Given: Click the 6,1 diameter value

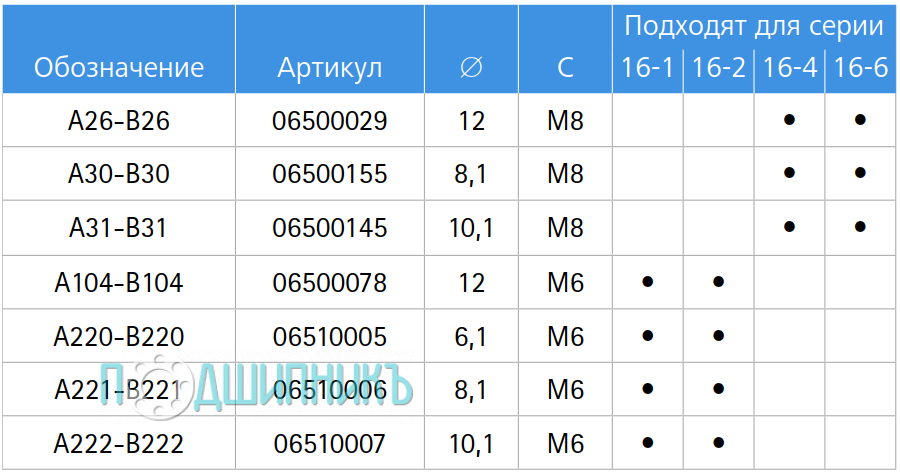Looking at the screenshot, I should (x=471, y=337).
